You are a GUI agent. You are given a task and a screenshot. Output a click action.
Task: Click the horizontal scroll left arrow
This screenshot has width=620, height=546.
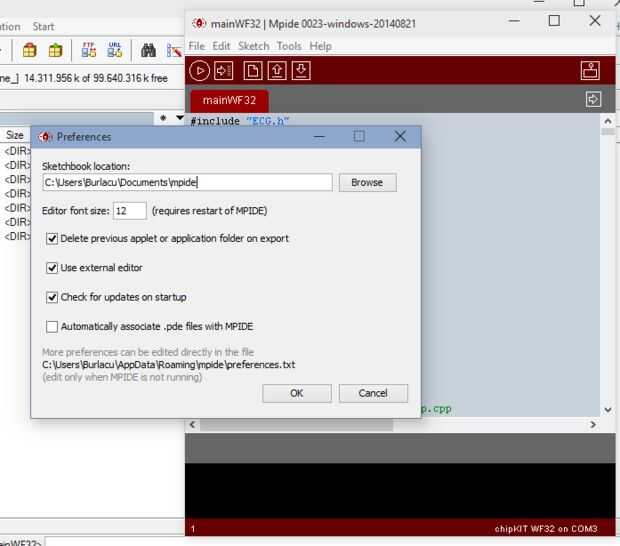tap(193, 425)
